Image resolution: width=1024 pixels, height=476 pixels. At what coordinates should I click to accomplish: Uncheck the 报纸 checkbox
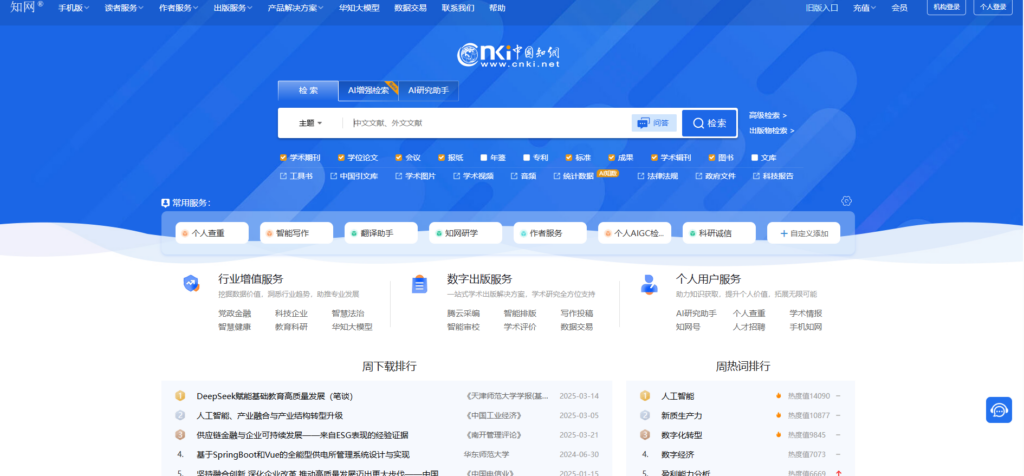441,157
